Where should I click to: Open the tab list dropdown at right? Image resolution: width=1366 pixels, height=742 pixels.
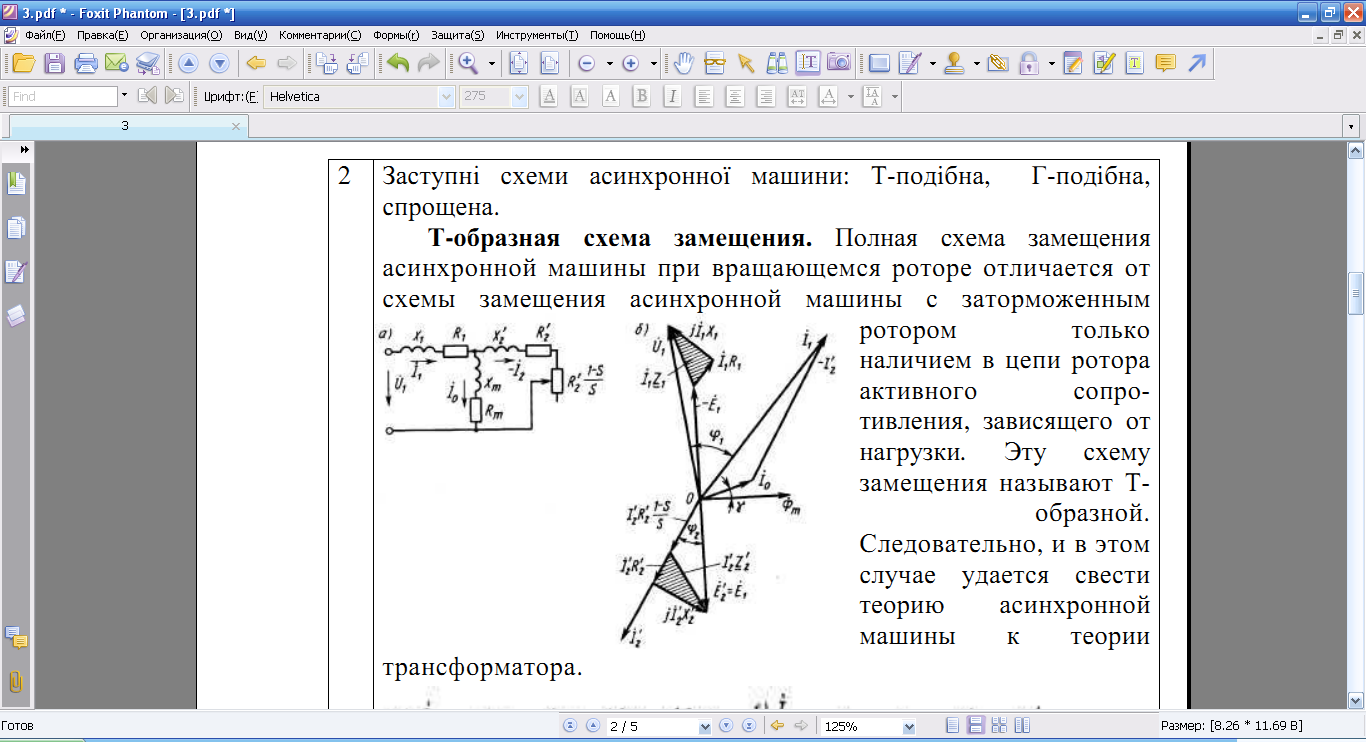coord(1352,128)
